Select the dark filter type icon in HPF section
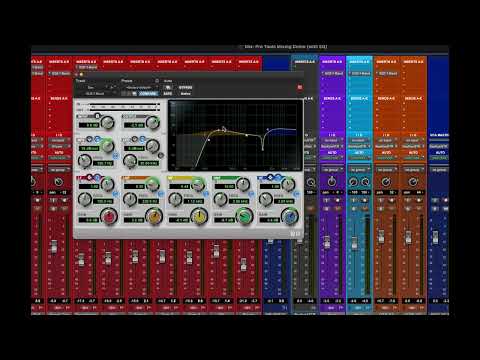Viewport: 480px width, 360px height. (x=90, y=139)
